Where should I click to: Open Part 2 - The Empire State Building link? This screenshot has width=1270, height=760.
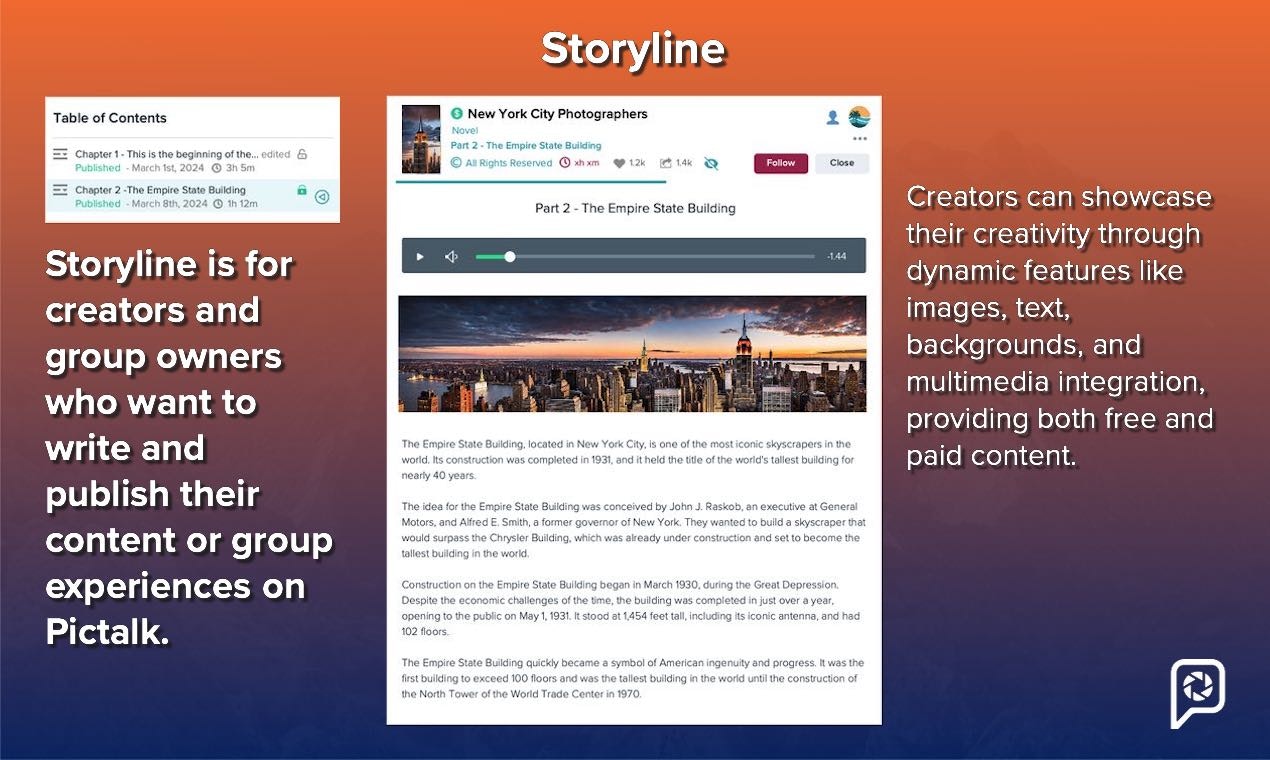[526, 146]
